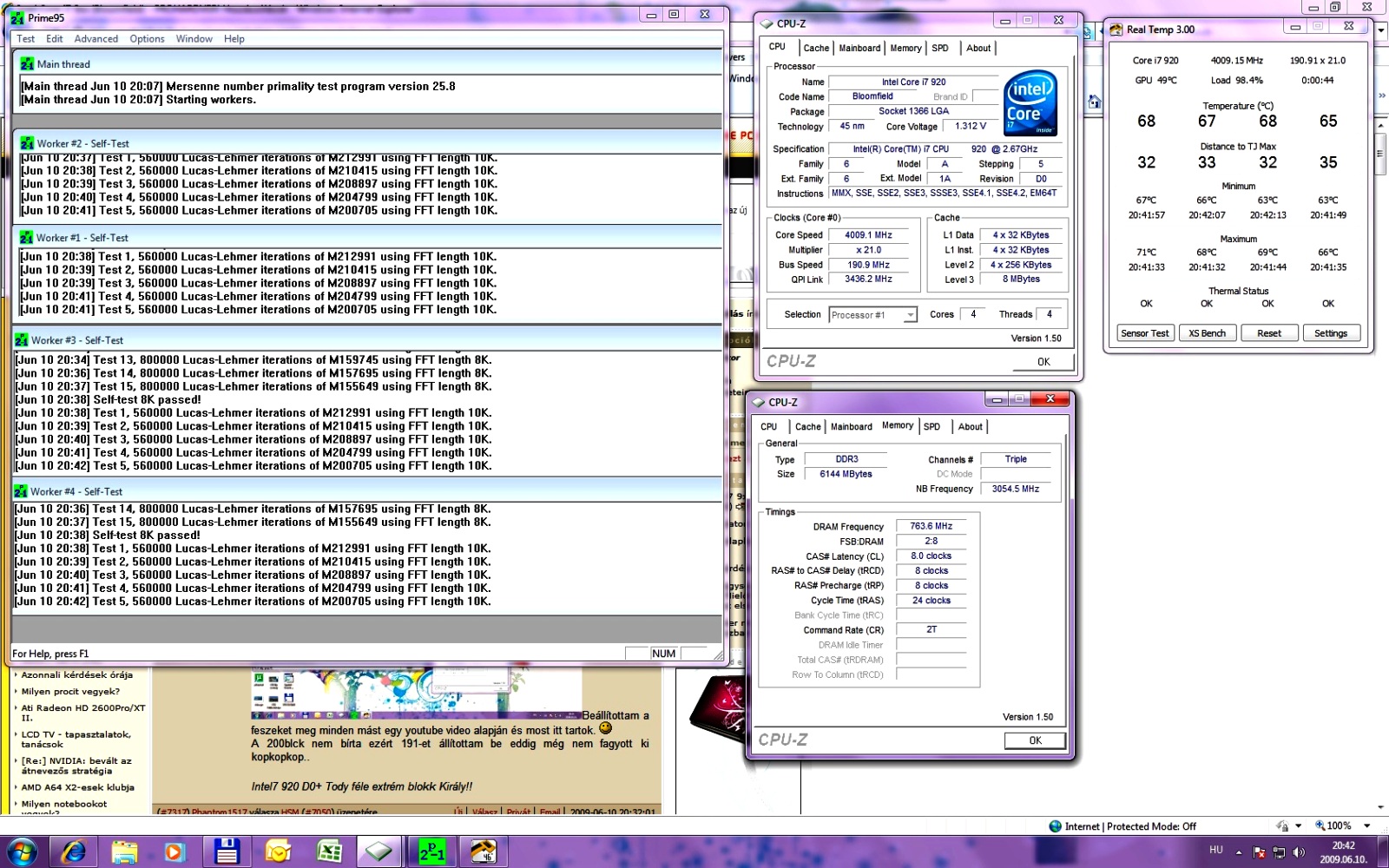Click the Worker #4 Self-Test window icon
The width and height of the screenshot is (1389, 868).
point(22,491)
